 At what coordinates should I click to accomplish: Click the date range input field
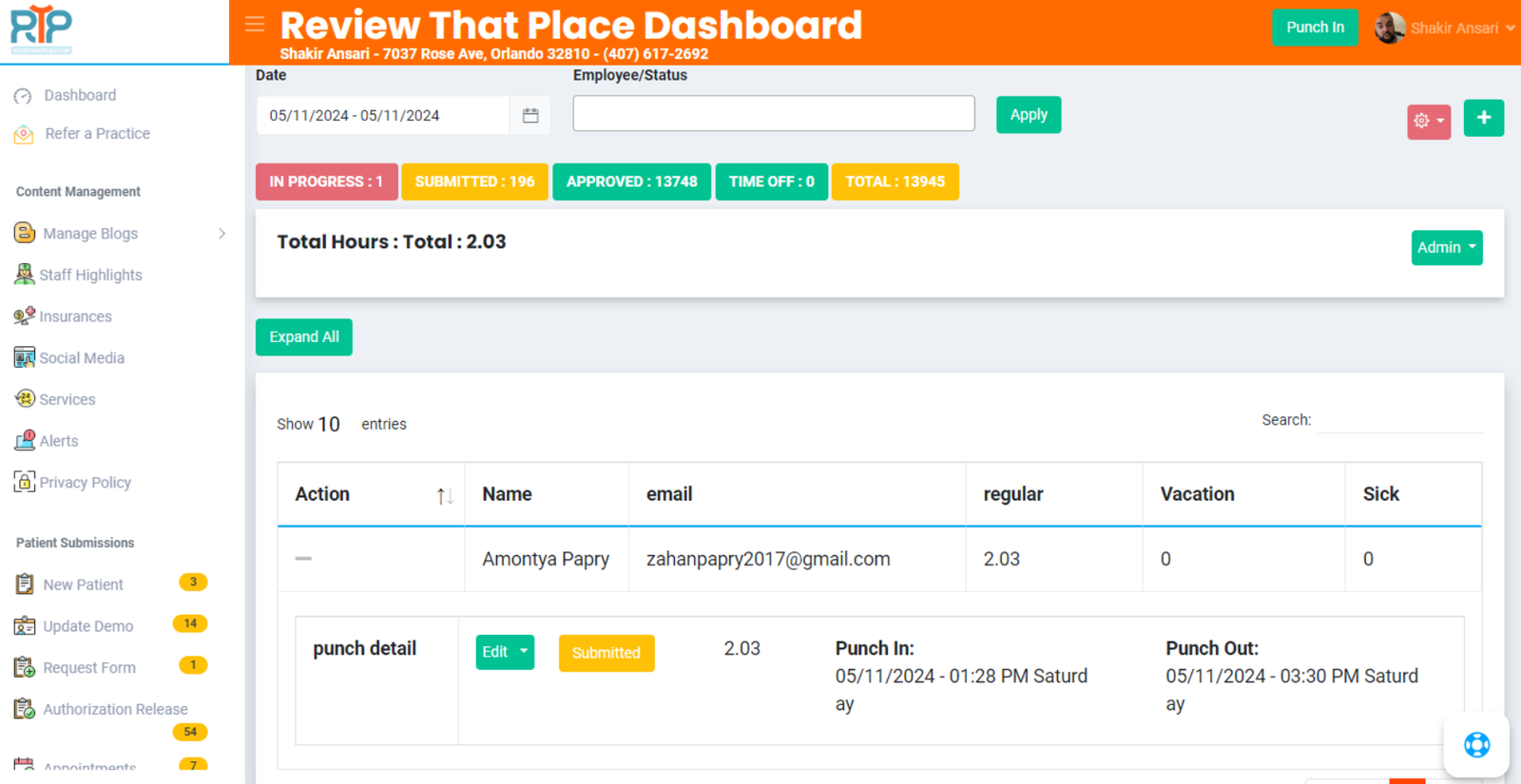point(383,115)
